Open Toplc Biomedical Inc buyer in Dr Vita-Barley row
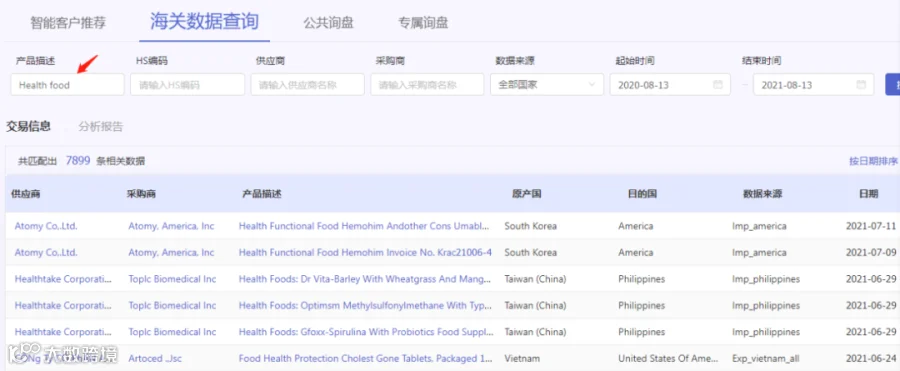The image size is (900, 371). click(x=172, y=279)
